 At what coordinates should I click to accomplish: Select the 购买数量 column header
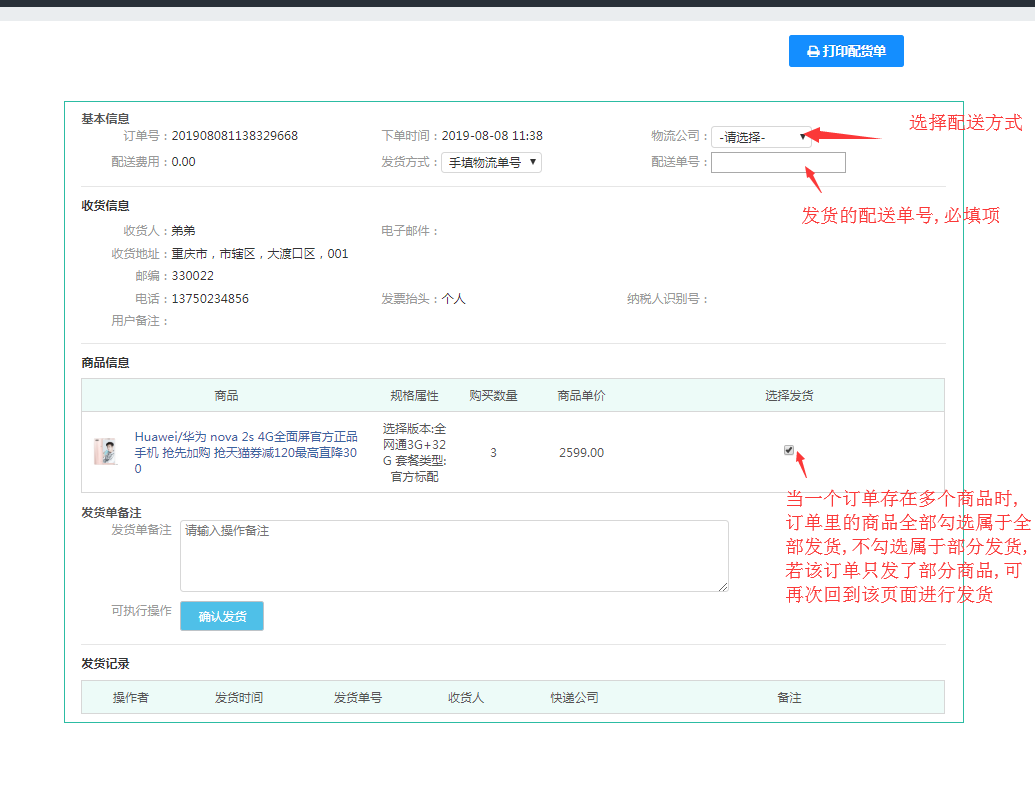pyautogui.click(x=493, y=396)
